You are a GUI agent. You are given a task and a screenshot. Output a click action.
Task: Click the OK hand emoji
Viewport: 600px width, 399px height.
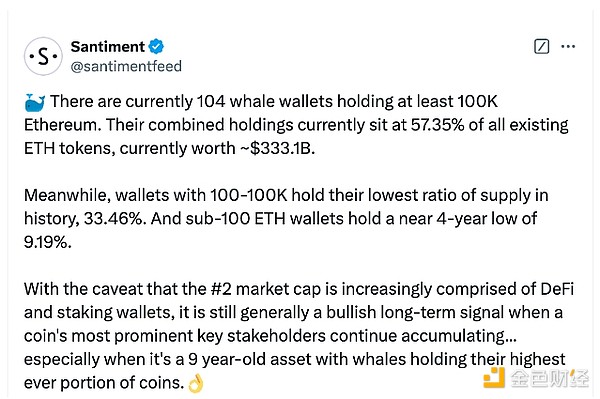(196, 383)
